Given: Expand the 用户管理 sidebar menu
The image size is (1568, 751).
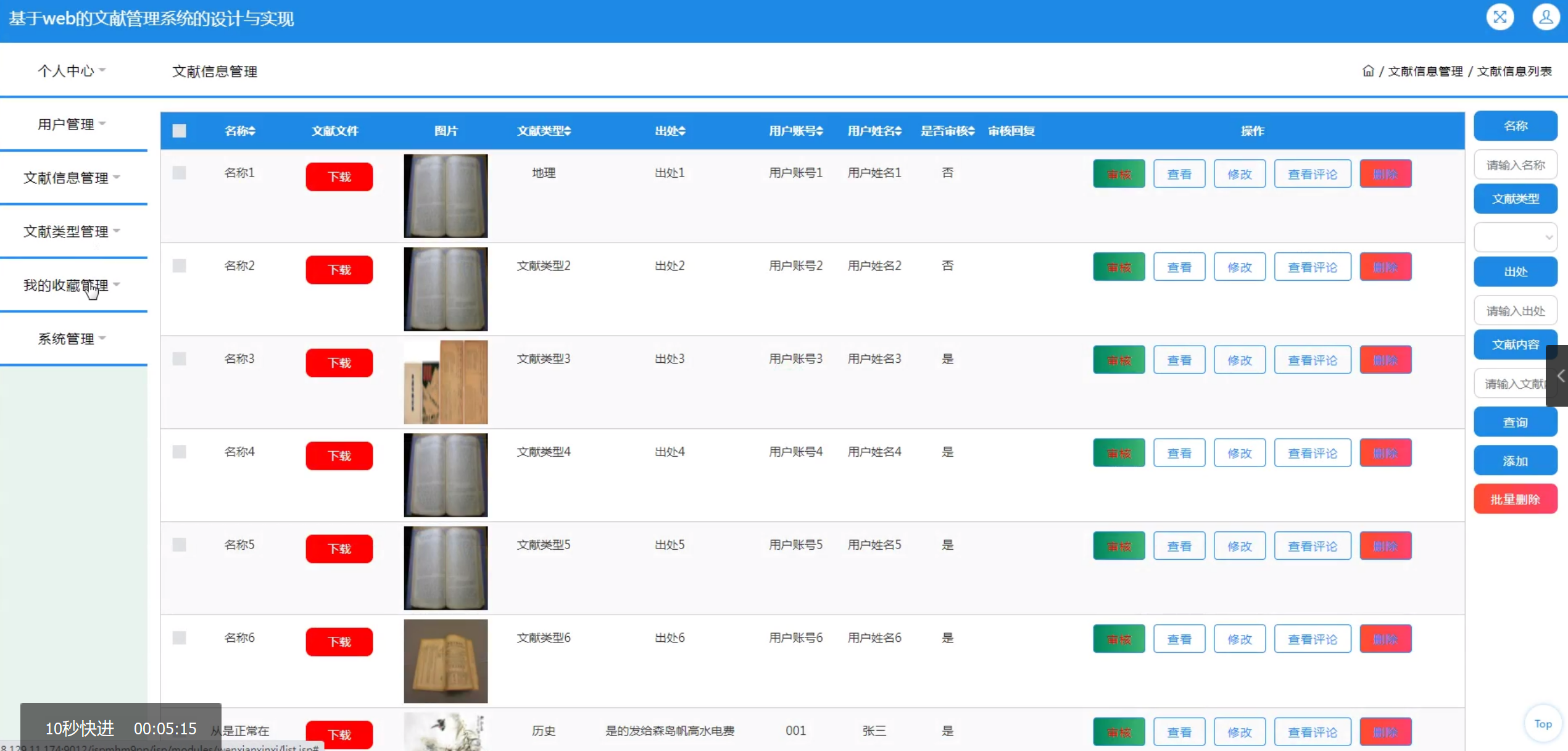Looking at the screenshot, I should [x=72, y=124].
